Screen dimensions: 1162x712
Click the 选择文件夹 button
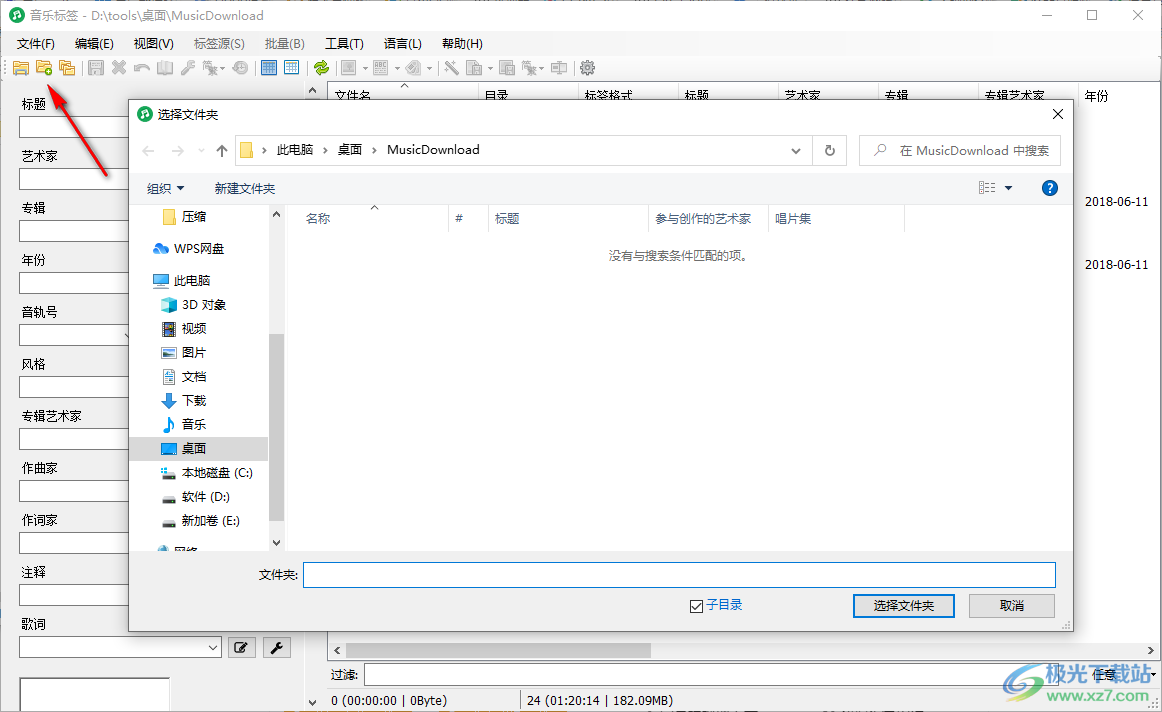[x=903, y=605]
